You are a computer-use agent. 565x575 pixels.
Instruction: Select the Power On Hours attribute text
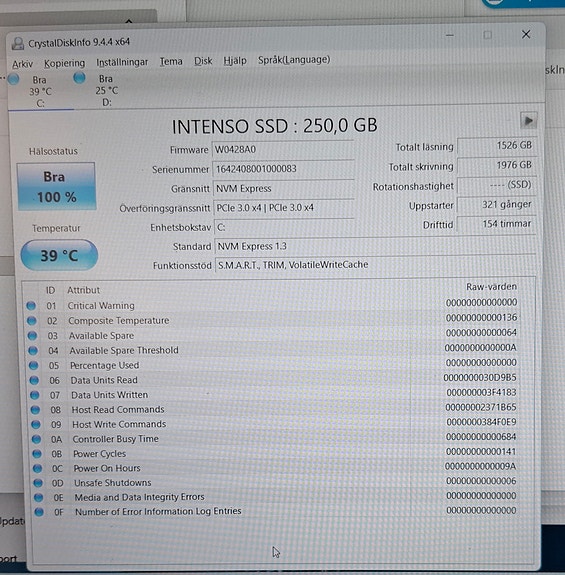(107, 468)
